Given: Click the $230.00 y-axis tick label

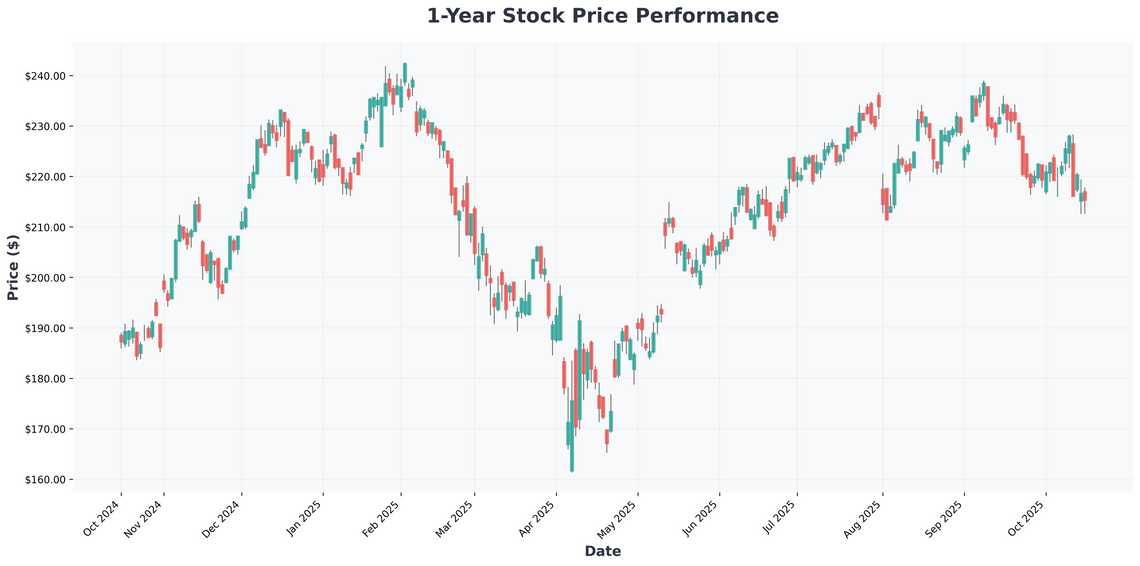Looking at the screenshot, I should tap(45, 127).
